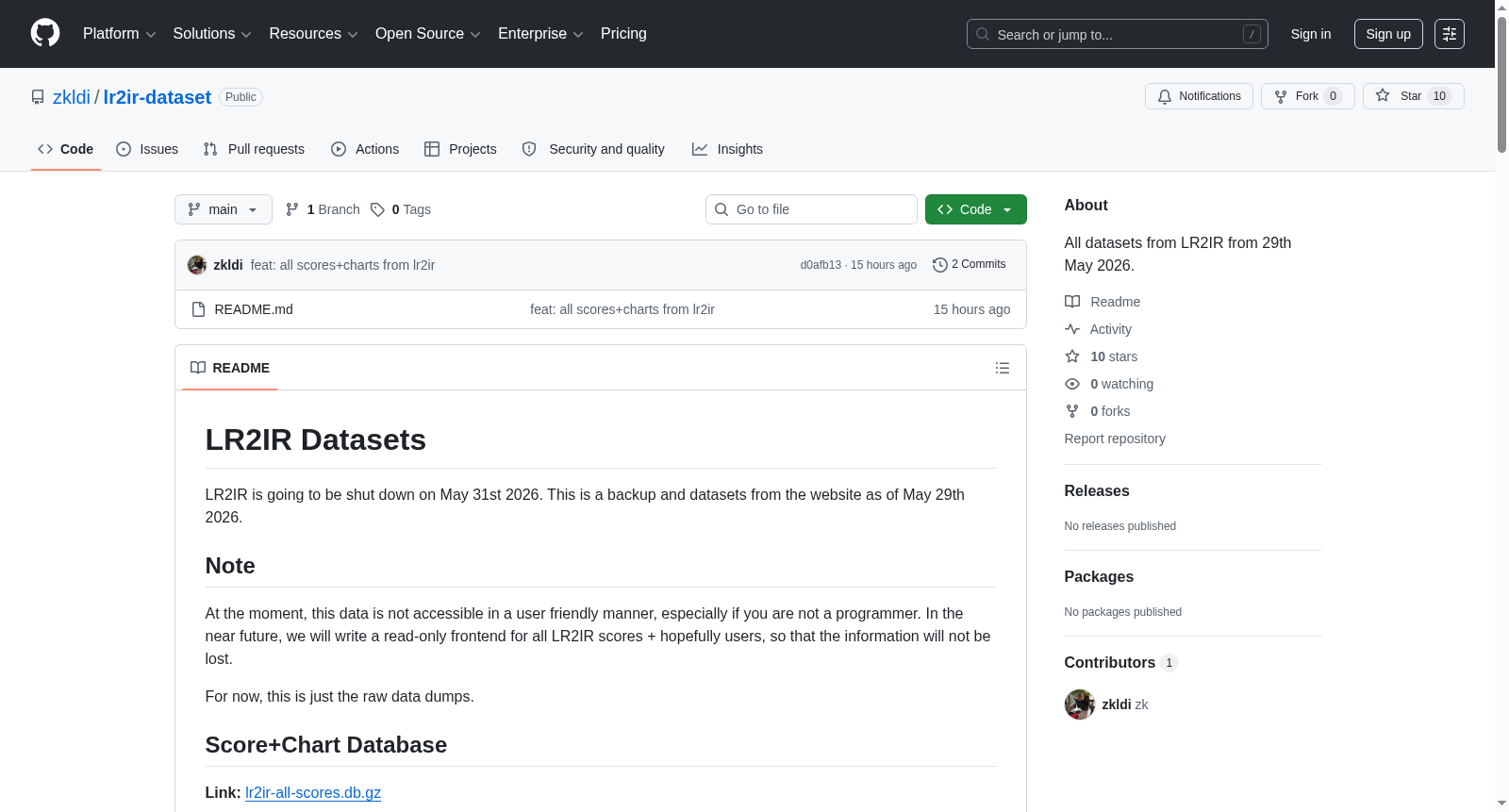Jump to Readme from About sidebar
This screenshot has width=1509, height=812.
[x=1103, y=302]
